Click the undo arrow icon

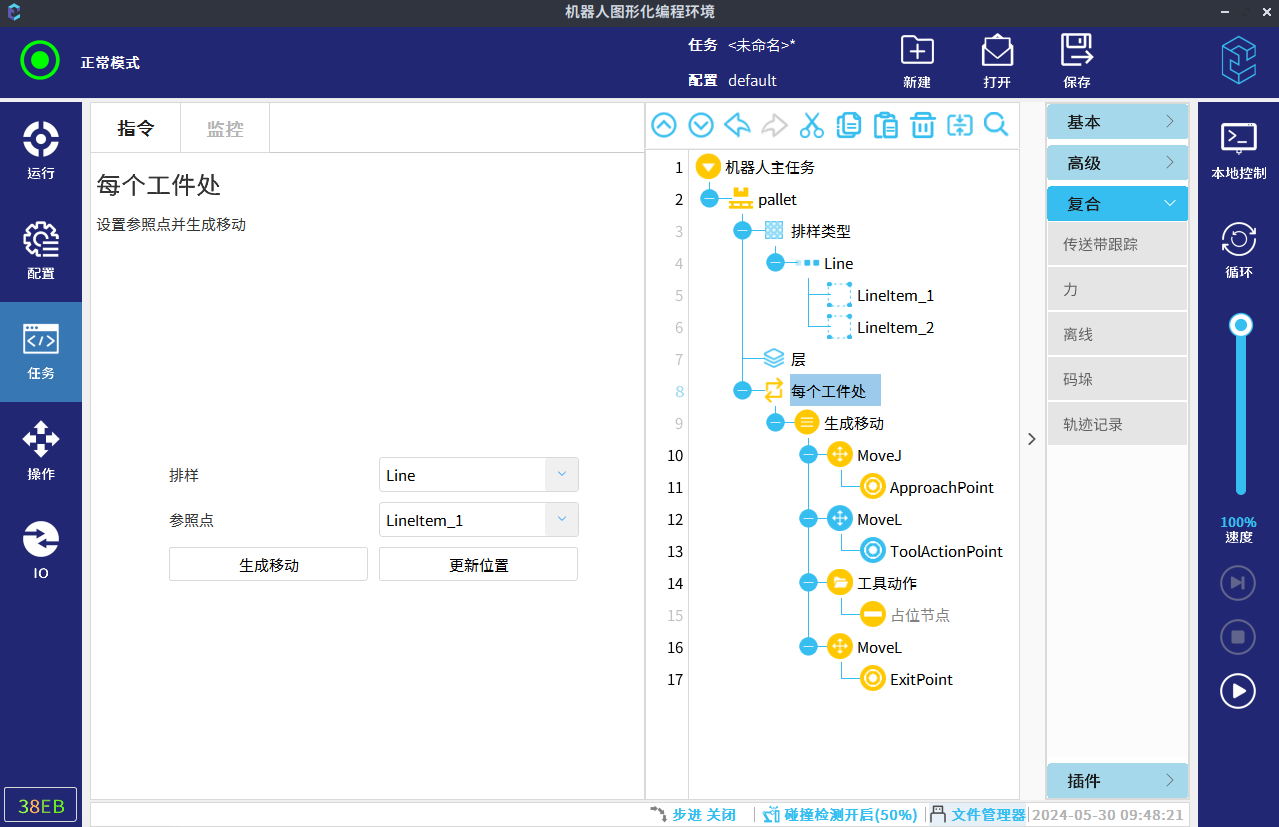(x=737, y=125)
